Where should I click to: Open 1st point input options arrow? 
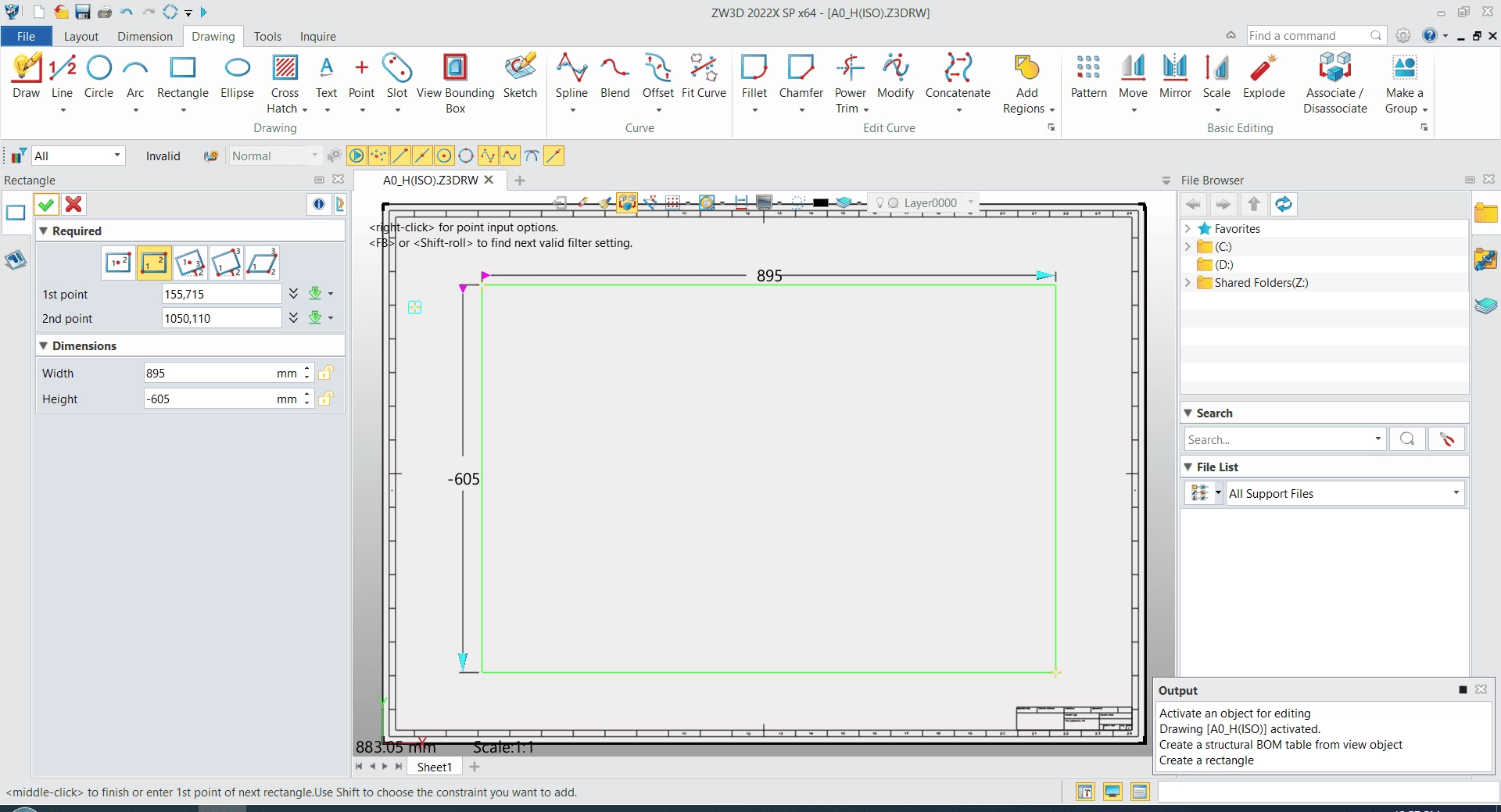(331, 294)
